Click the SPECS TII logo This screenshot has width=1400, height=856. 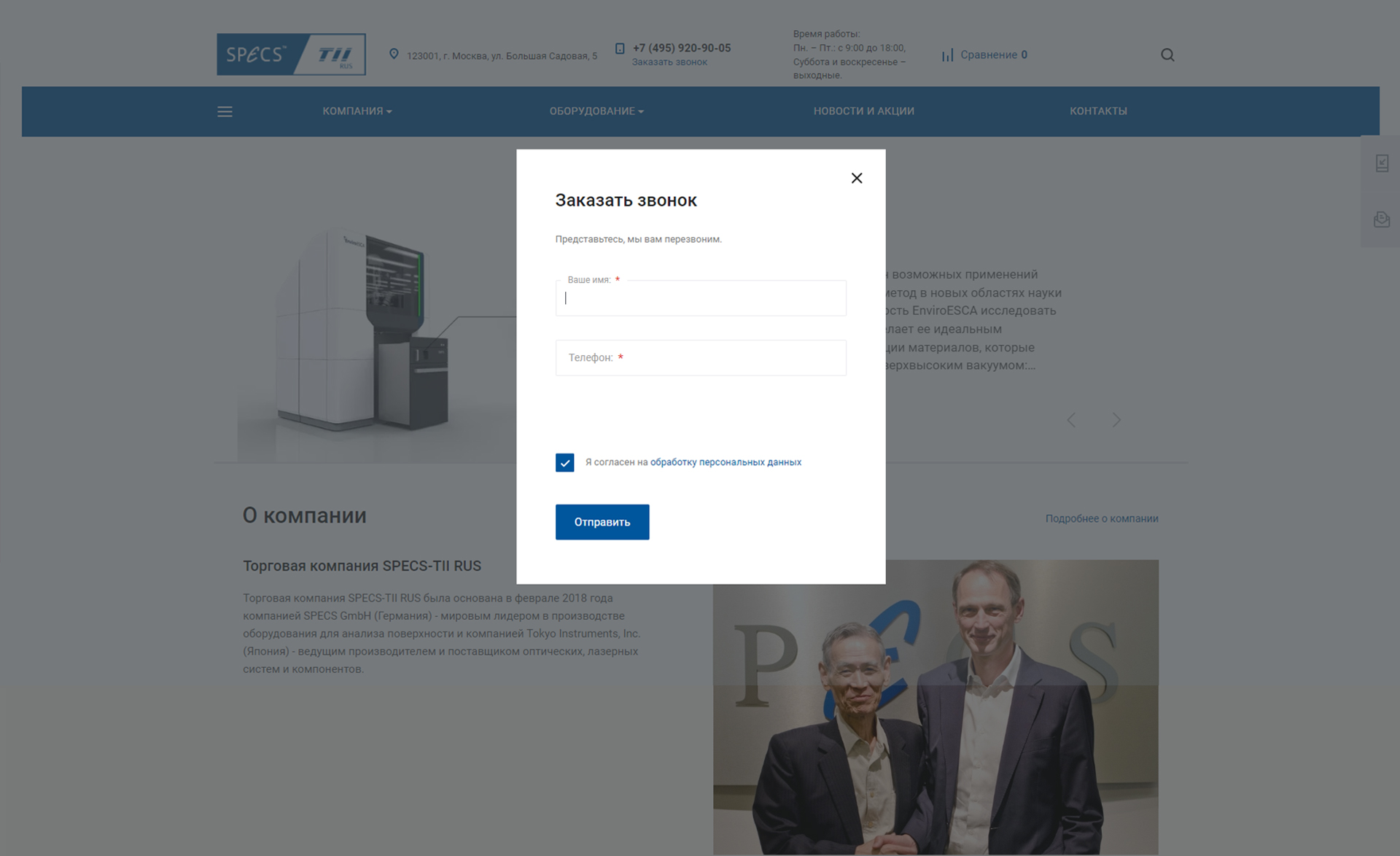click(x=291, y=55)
